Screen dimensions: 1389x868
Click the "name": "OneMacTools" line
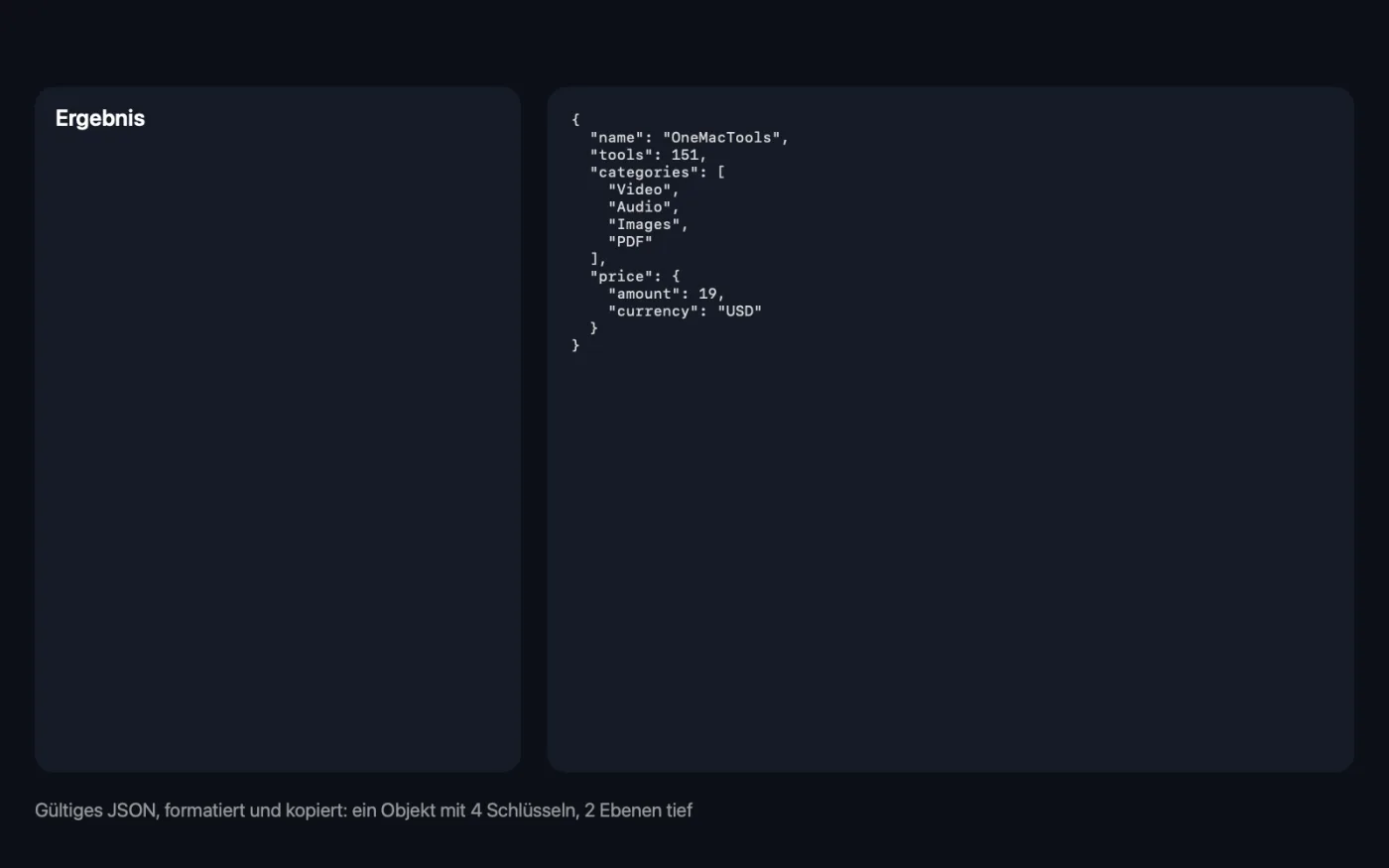tap(690, 138)
